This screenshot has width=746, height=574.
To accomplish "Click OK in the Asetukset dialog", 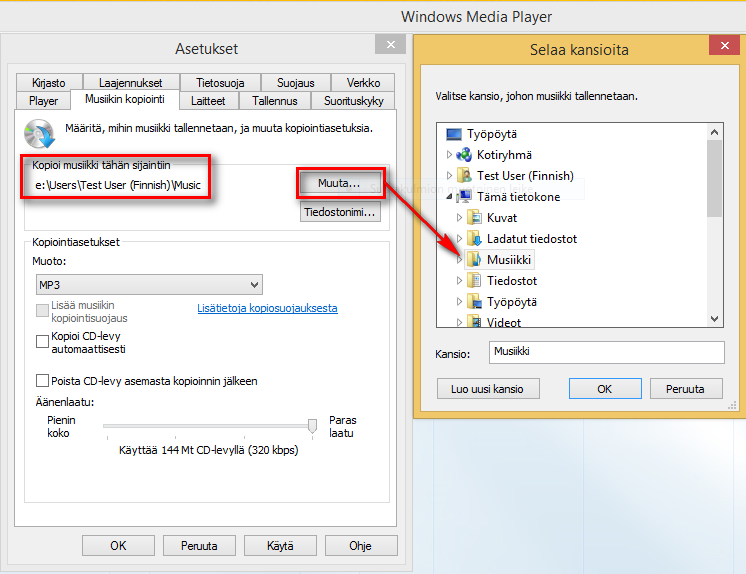I will click(118, 545).
